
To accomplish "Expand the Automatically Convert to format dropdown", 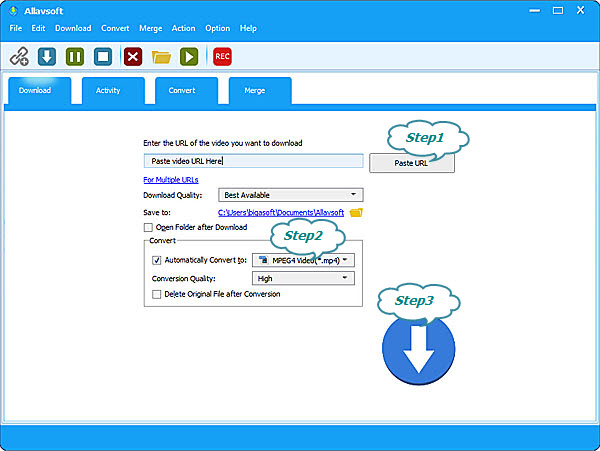I will [303, 261].
